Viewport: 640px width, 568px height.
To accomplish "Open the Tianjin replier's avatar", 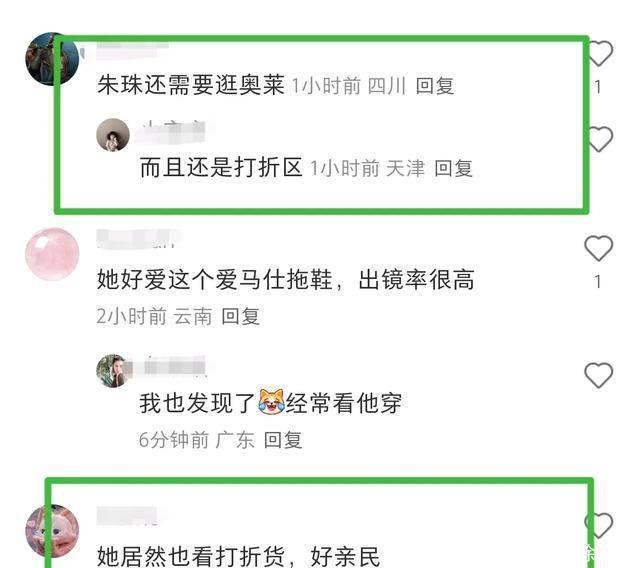I will [113, 135].
